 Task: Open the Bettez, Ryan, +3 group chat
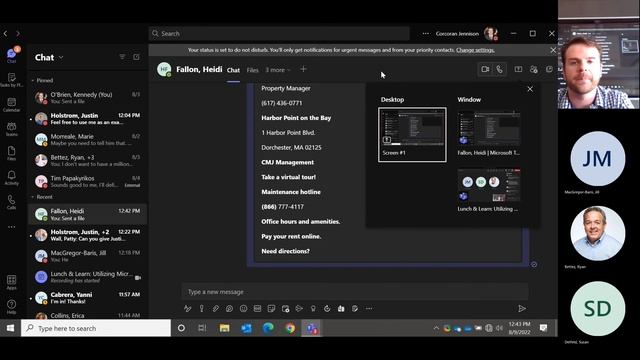[x=87, y=160]
